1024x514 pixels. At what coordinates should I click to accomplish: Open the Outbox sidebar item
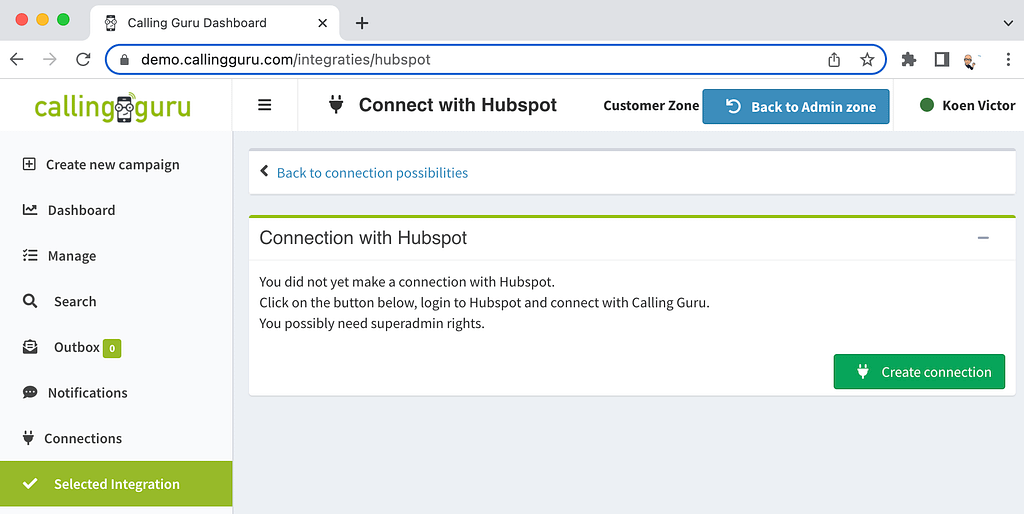pyautogui.click(x=71, y=347)
